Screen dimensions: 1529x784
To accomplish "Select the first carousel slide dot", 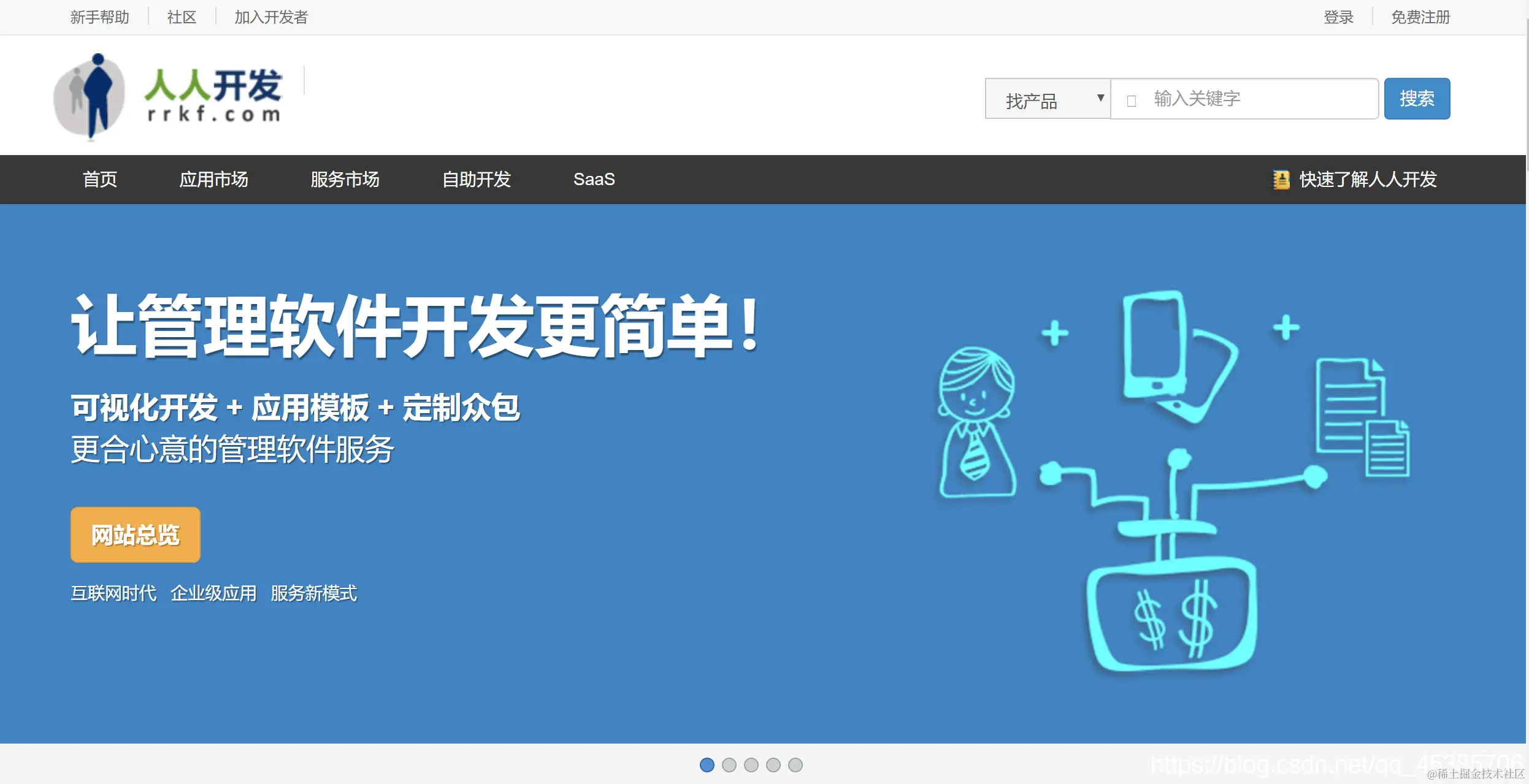I will (x=707, y=765).
